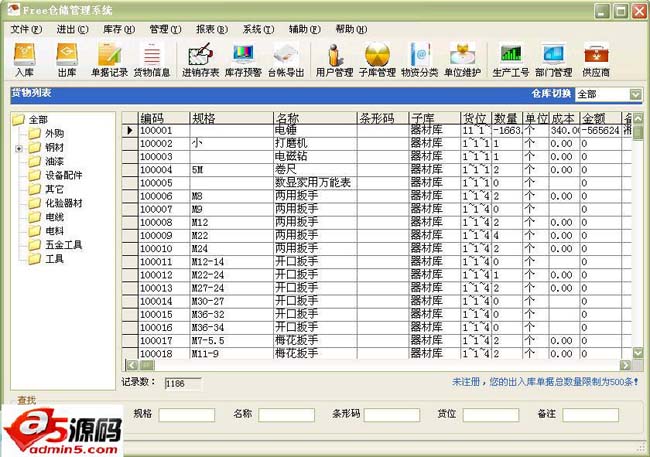Image resolution: width=650 pixels, height=457 pixels.
Task: Sort by the 名称 column header
Action: tap(315, 118)
